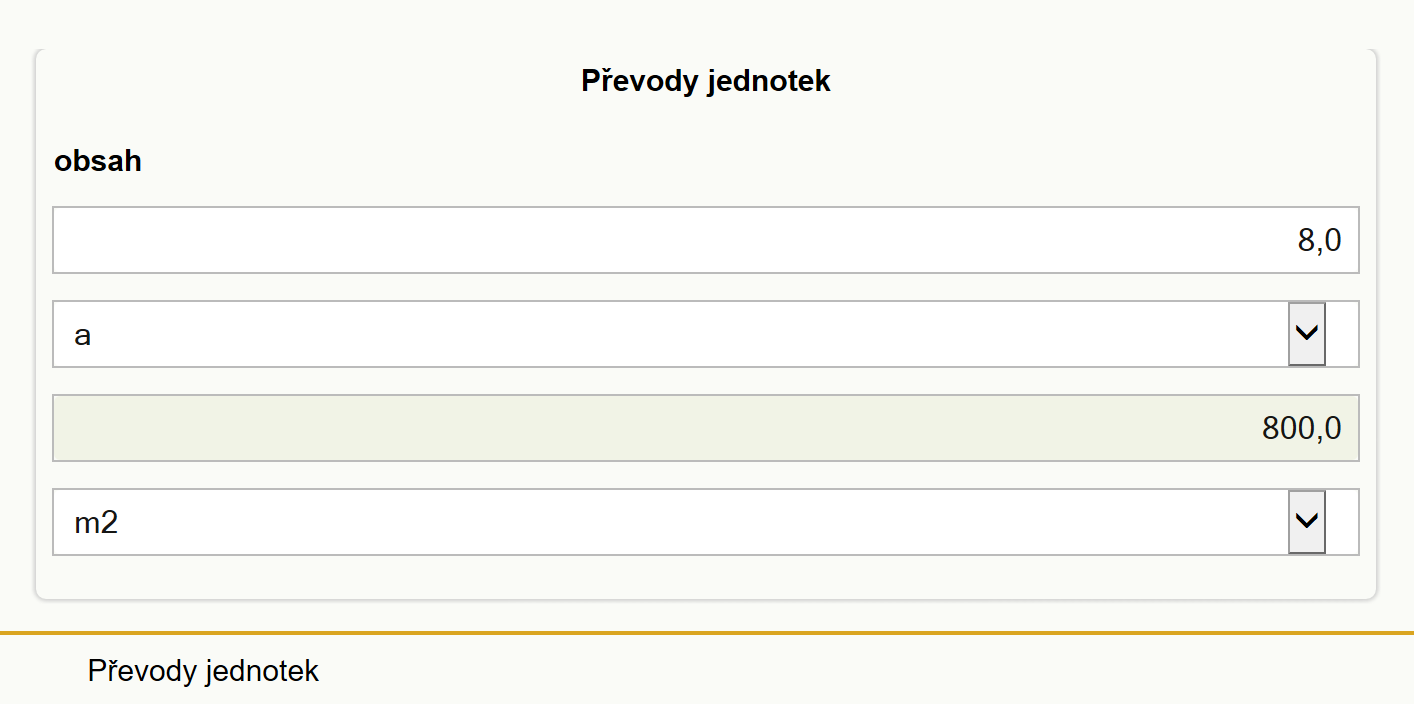Focus the input field containing 8,0
The width and height of the screenshot is (1414, 704).
706,240
